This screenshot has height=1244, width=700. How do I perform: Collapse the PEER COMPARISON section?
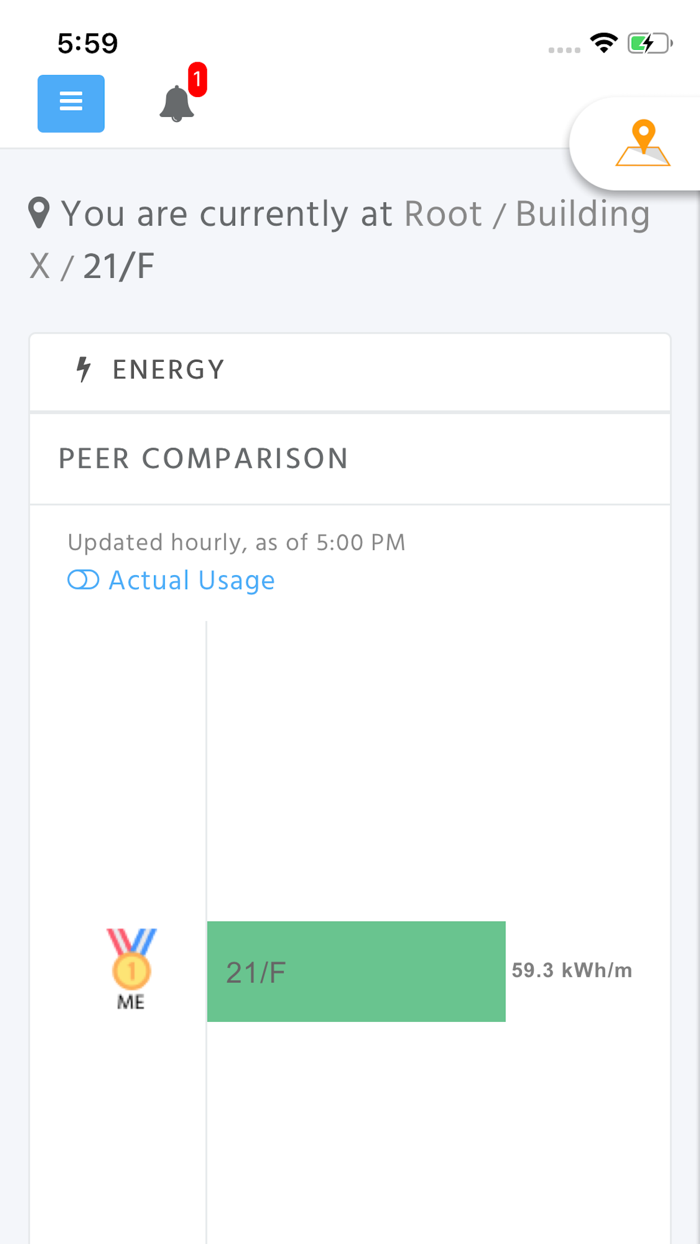pos(204,457)
